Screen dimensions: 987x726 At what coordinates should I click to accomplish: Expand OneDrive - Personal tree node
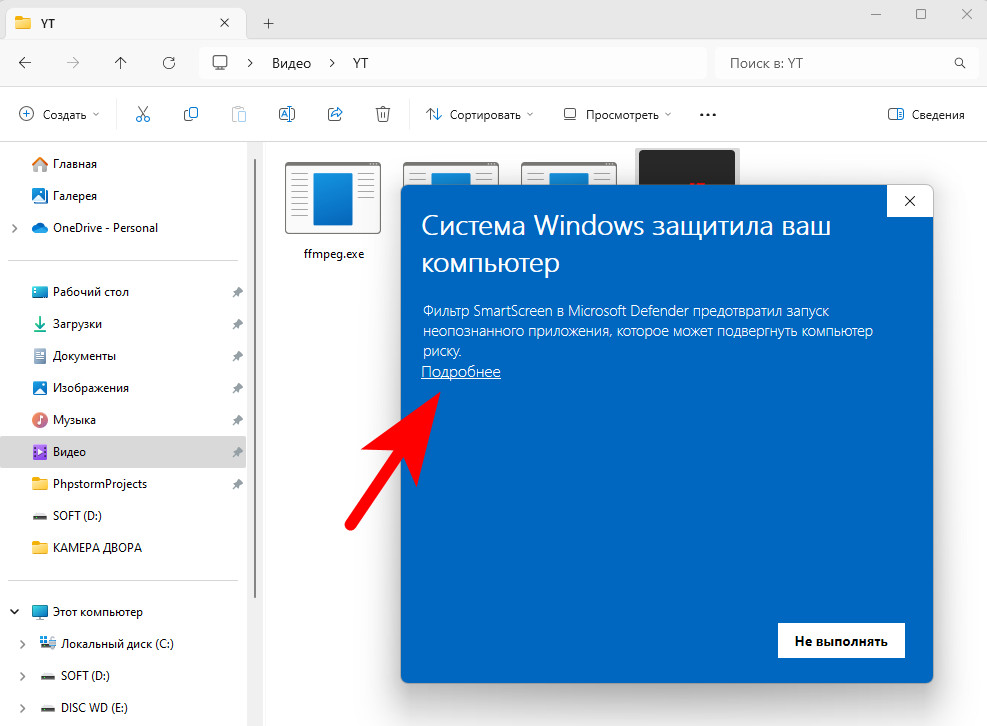14,228
